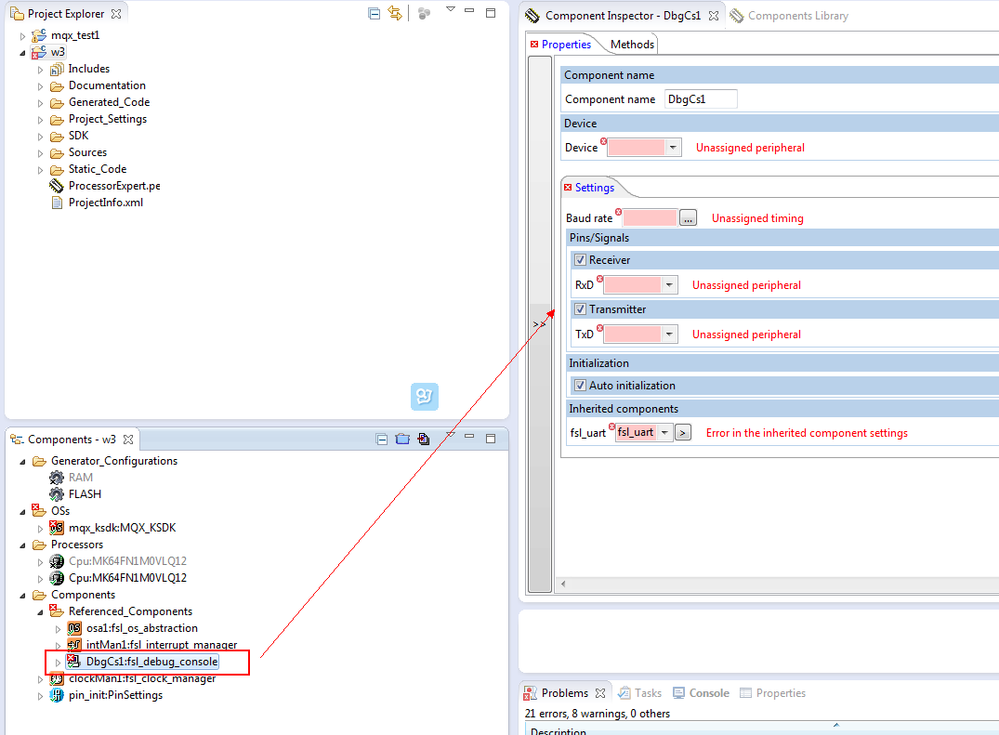Collapse the Generator_Configurations node

(22, 462)
